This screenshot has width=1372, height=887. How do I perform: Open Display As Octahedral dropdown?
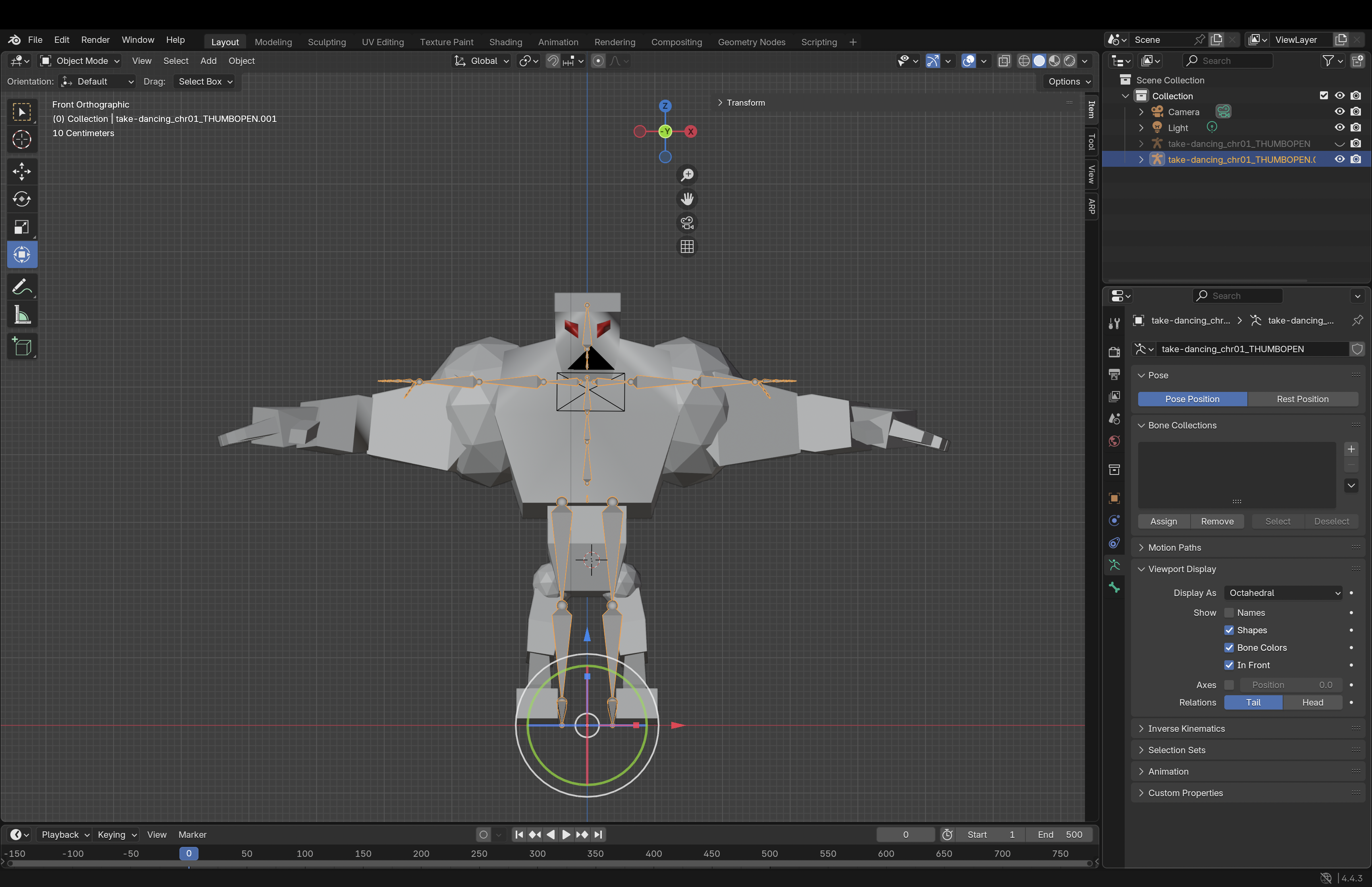(1284, 593)
